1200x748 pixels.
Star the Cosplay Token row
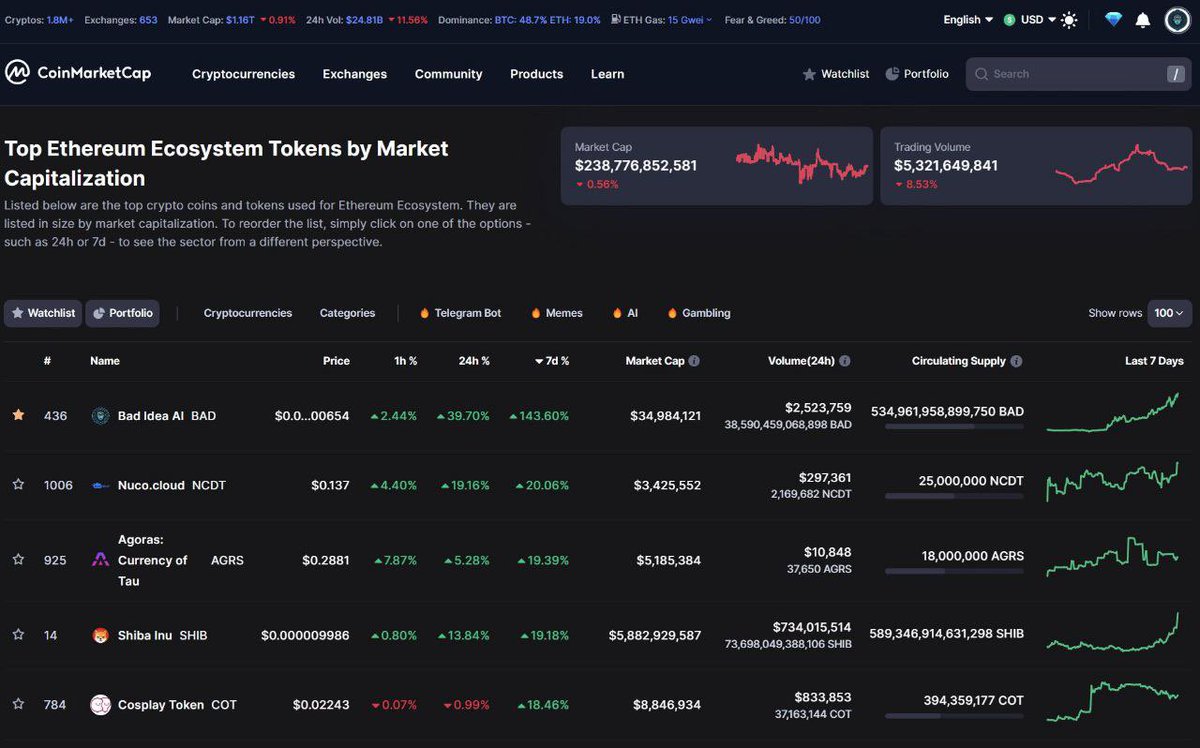click(18, 705)
